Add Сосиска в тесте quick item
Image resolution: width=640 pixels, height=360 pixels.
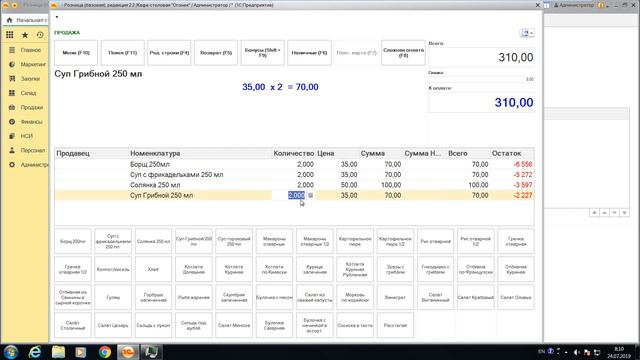click(x=355, y=325)
